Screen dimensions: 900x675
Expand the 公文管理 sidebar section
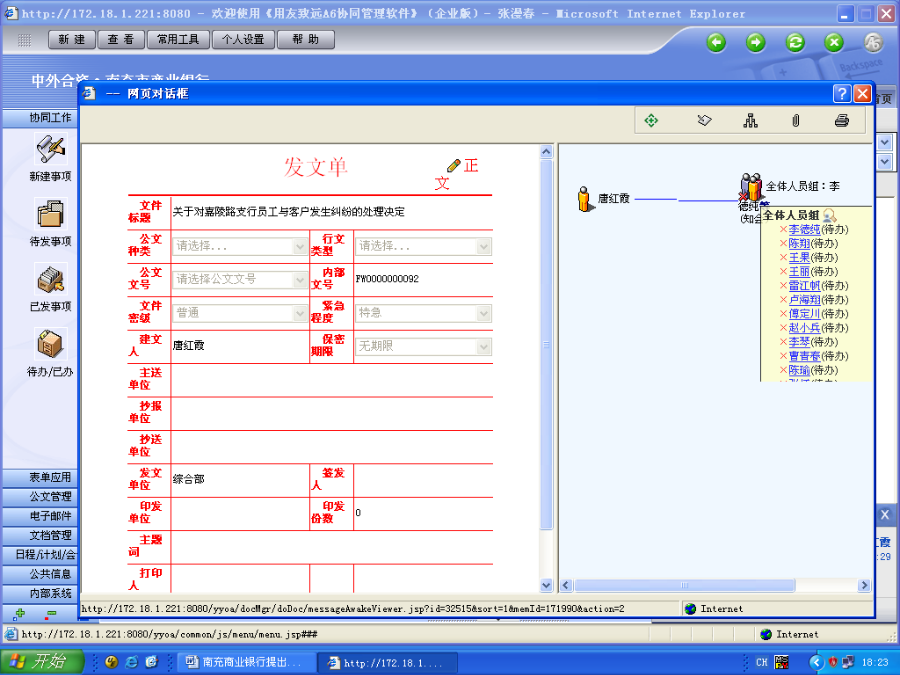40,496
